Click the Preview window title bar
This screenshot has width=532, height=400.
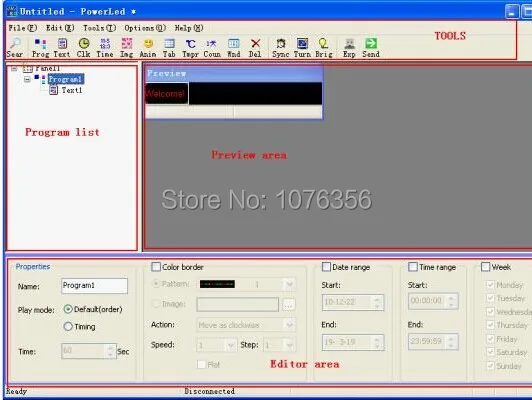point(234,73)
